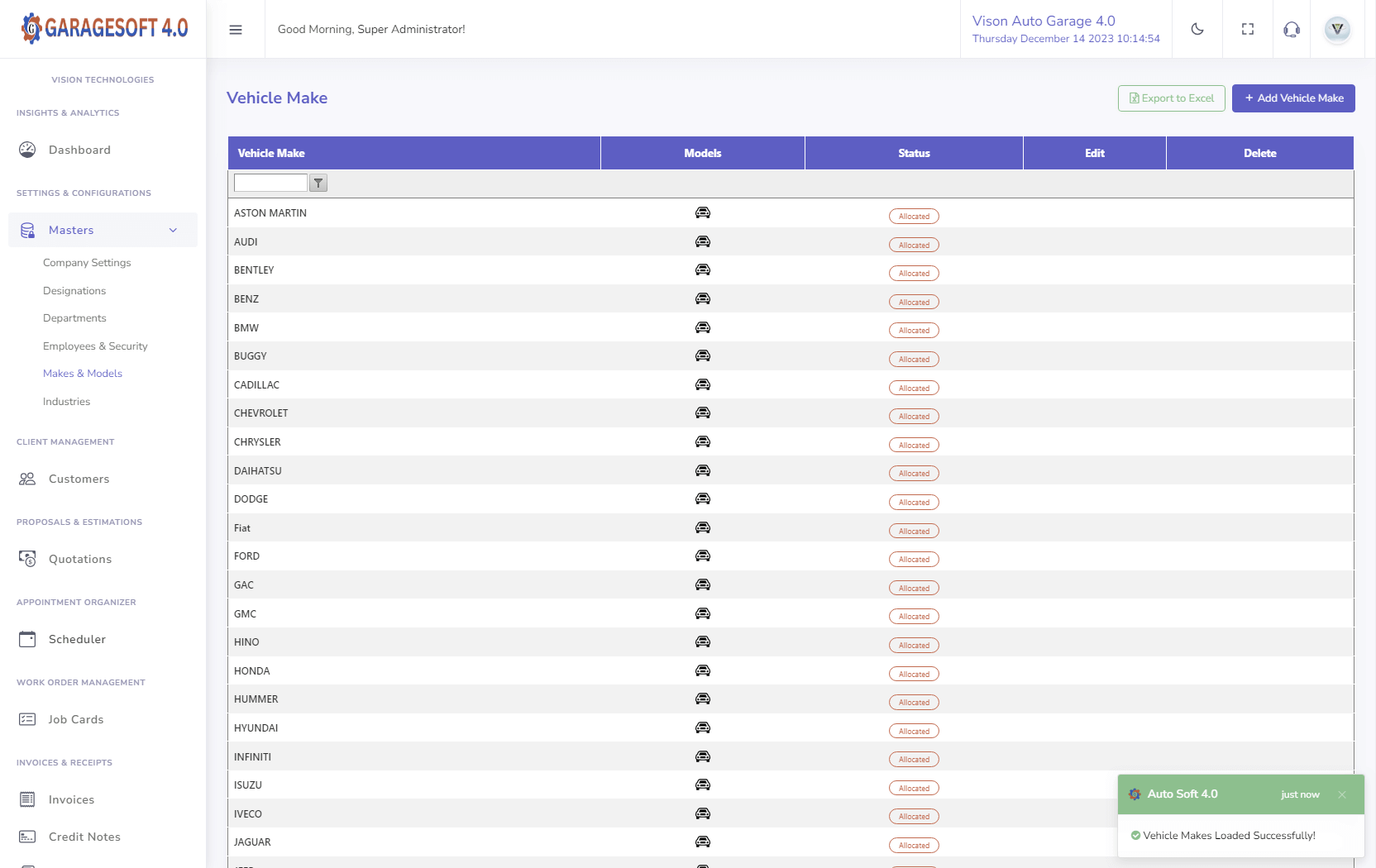
Task: Click the Job Cards icon in sidebar
Action: click(x=27, y=719)
